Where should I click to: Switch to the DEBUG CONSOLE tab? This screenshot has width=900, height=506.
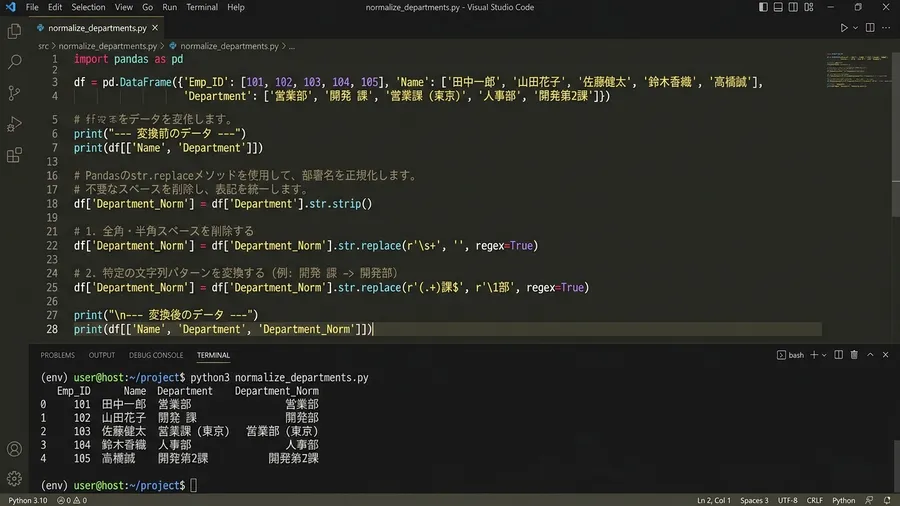pyautogui.click(x=156, y=355)
